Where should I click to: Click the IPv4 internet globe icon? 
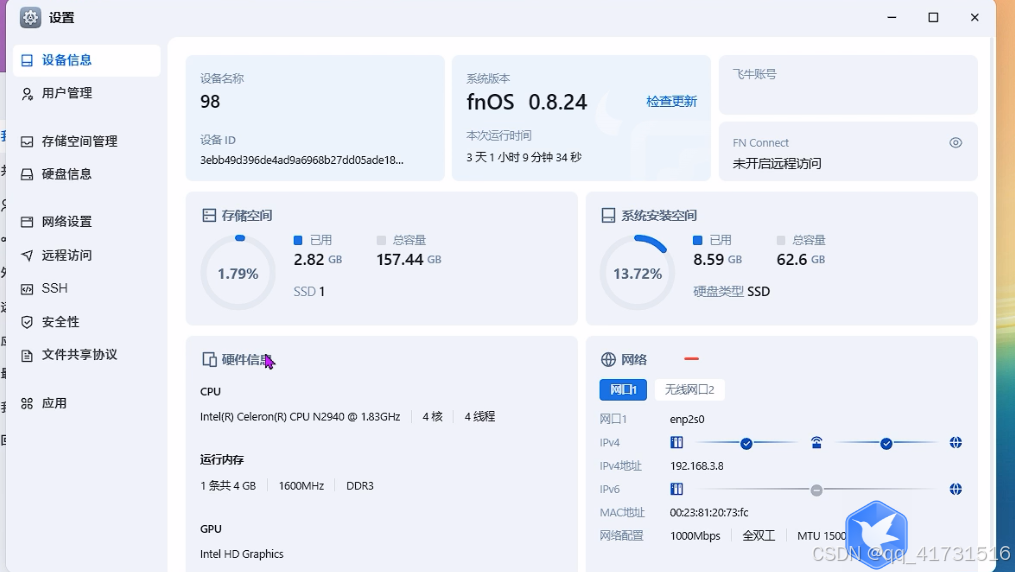pos(955,443)
